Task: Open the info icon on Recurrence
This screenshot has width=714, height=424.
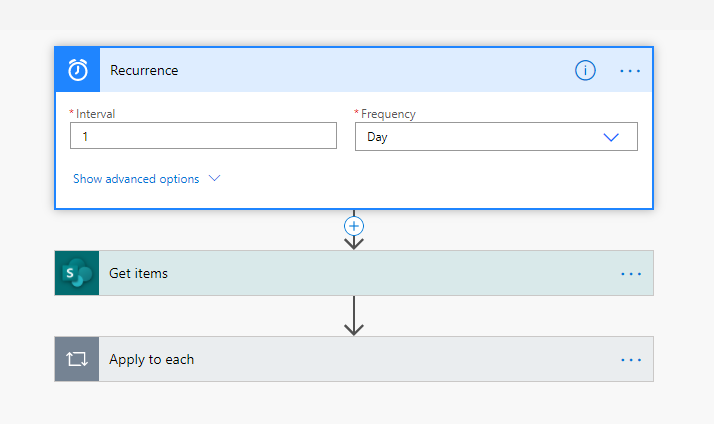Action: pyautogui.click(x=585, y=70)
